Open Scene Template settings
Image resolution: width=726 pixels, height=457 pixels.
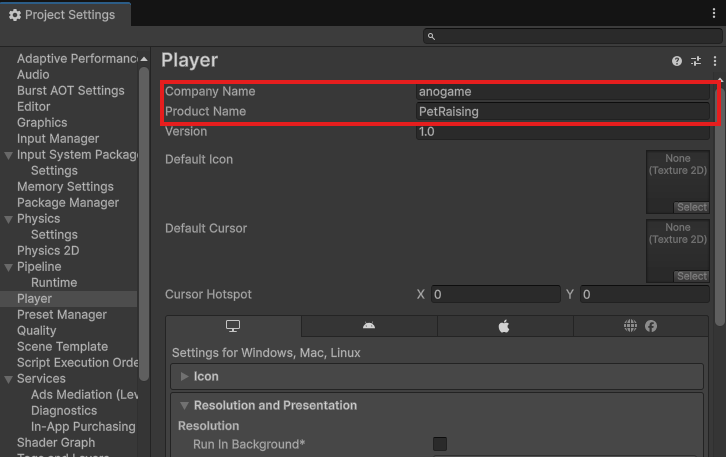pos(63,347)
